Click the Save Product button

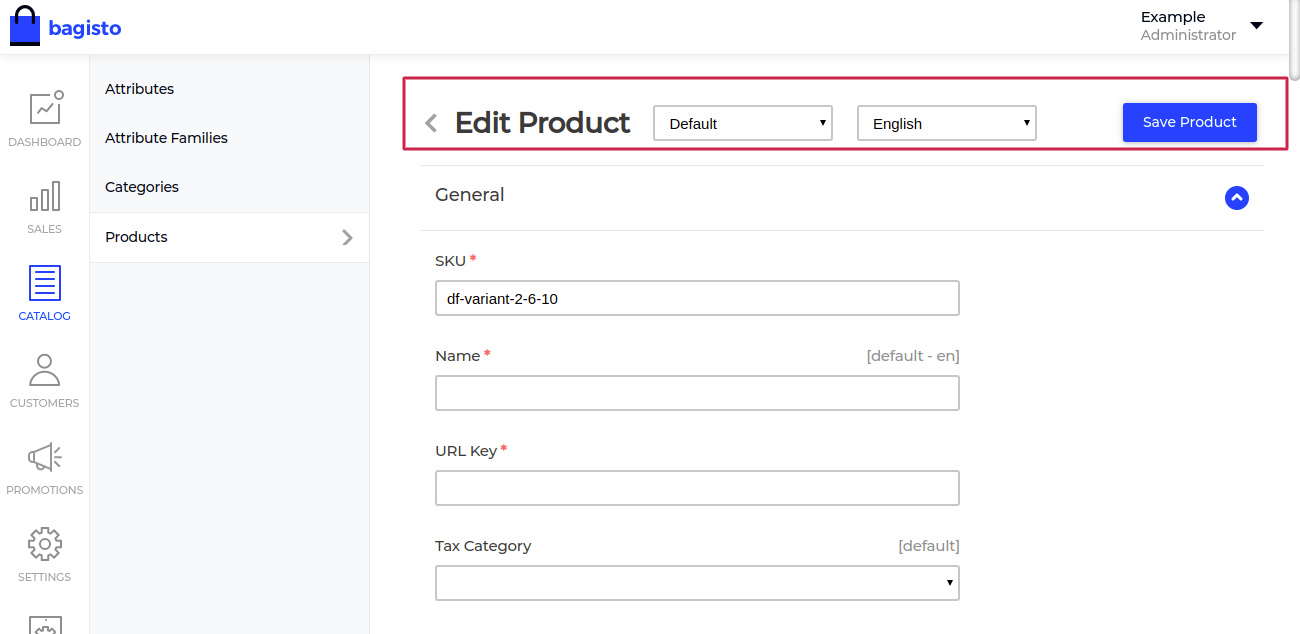click(x=1189, y=122)
